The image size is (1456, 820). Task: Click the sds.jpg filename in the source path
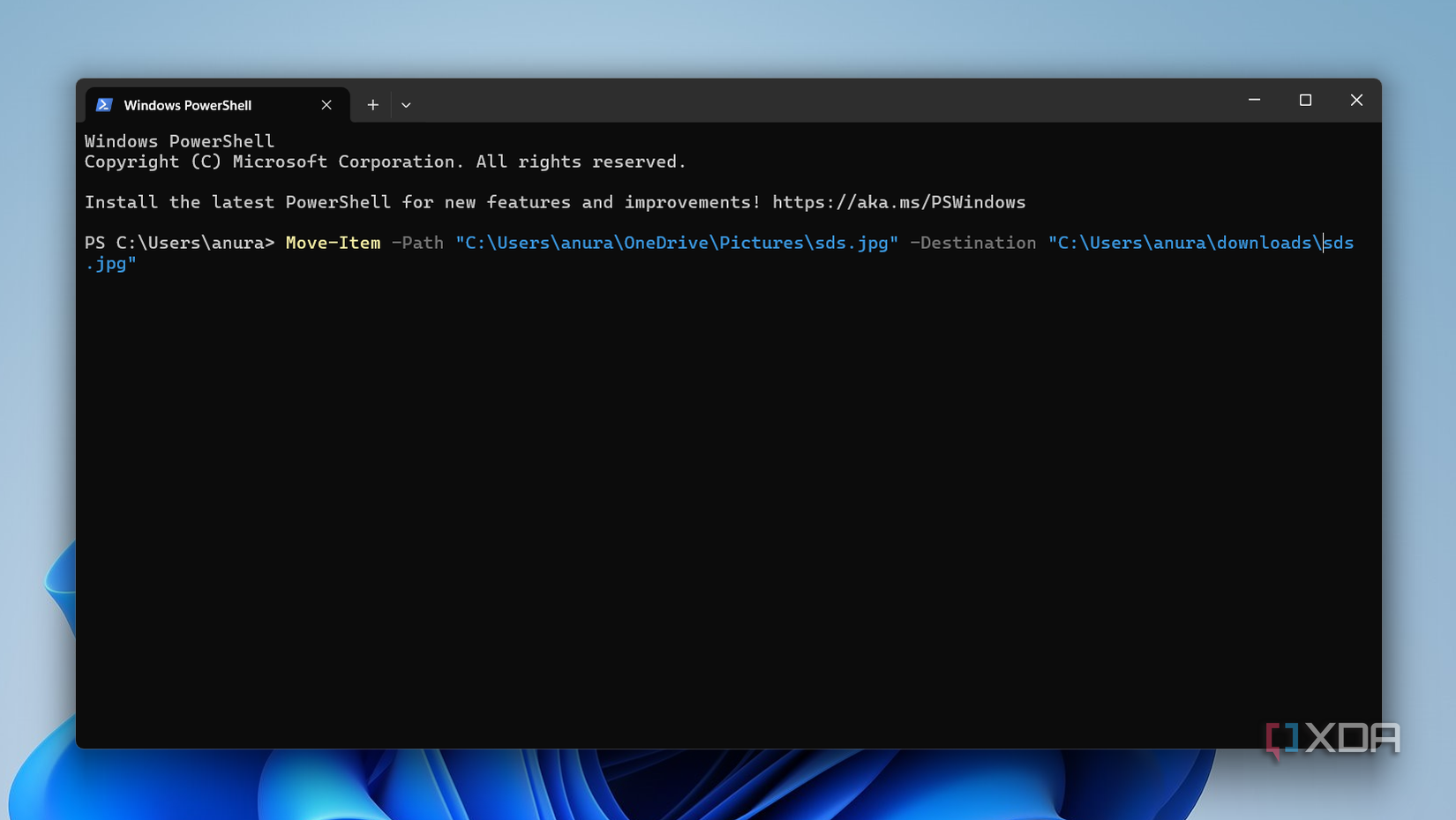849,243
